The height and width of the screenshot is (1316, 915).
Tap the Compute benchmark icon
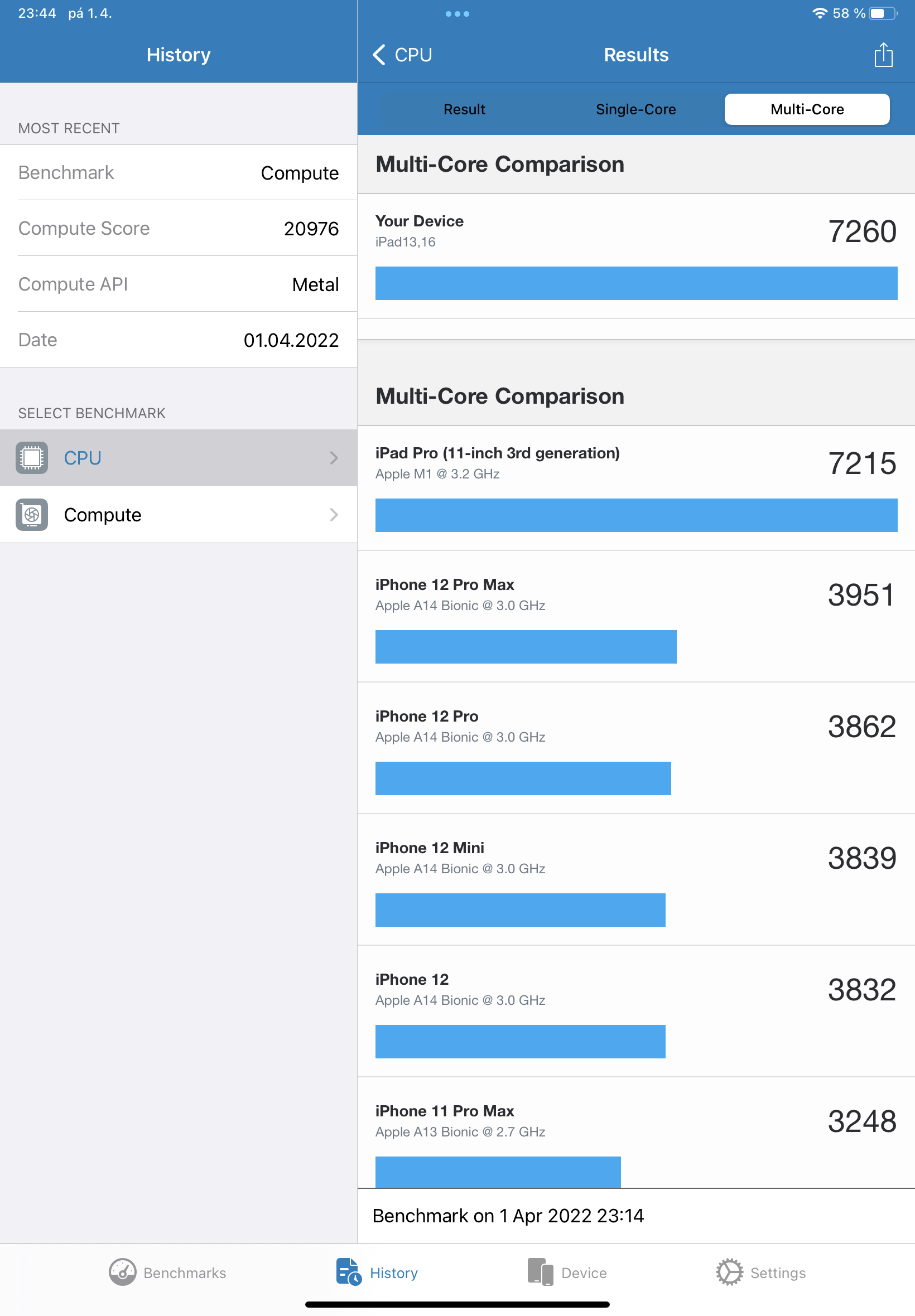coord(32,515)
